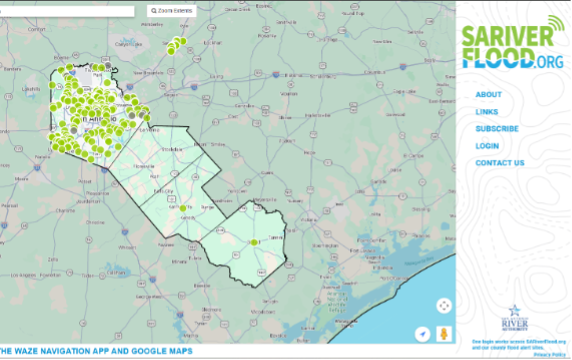Click the Zoom Extents button
This screenshot has width=572, height=360.
171,11
